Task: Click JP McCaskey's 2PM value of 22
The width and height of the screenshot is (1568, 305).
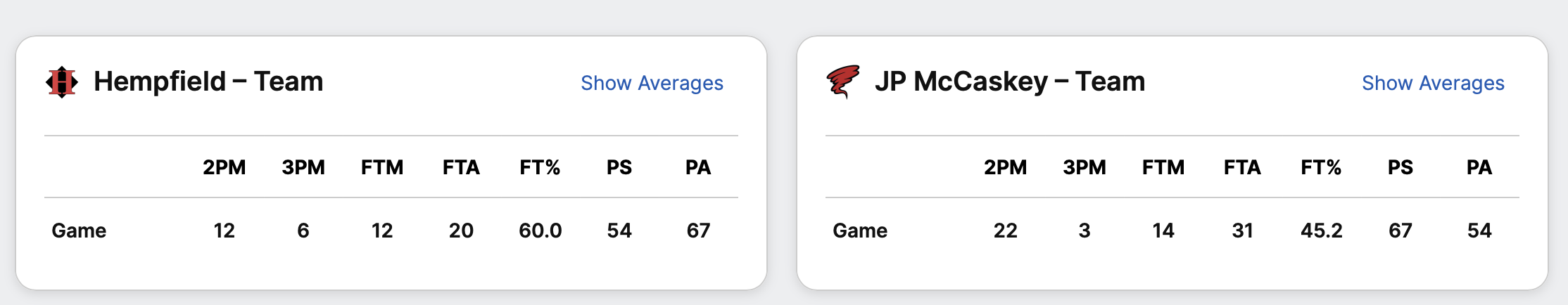Action: pyautogui.click(x=1006, y=231)
